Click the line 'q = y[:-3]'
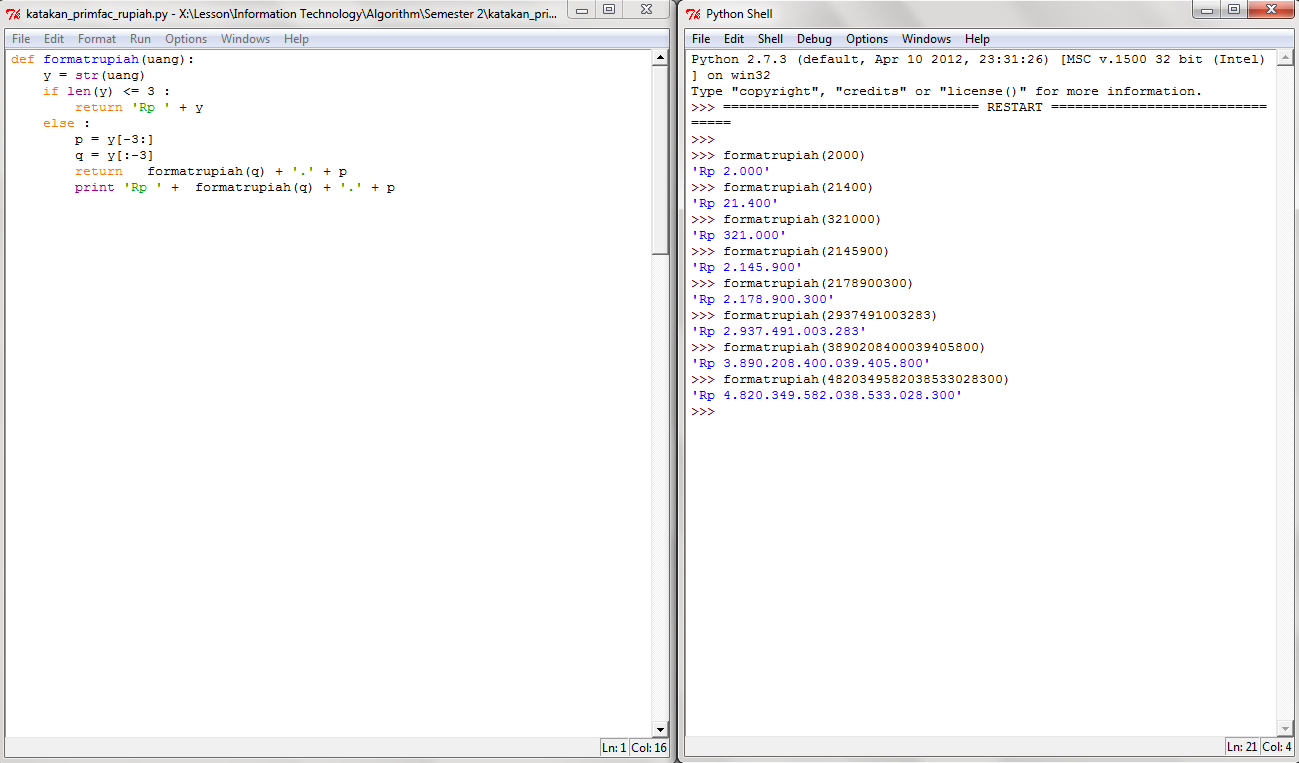The height and width of the screenshot is (763, 1299). coord(114,155)
